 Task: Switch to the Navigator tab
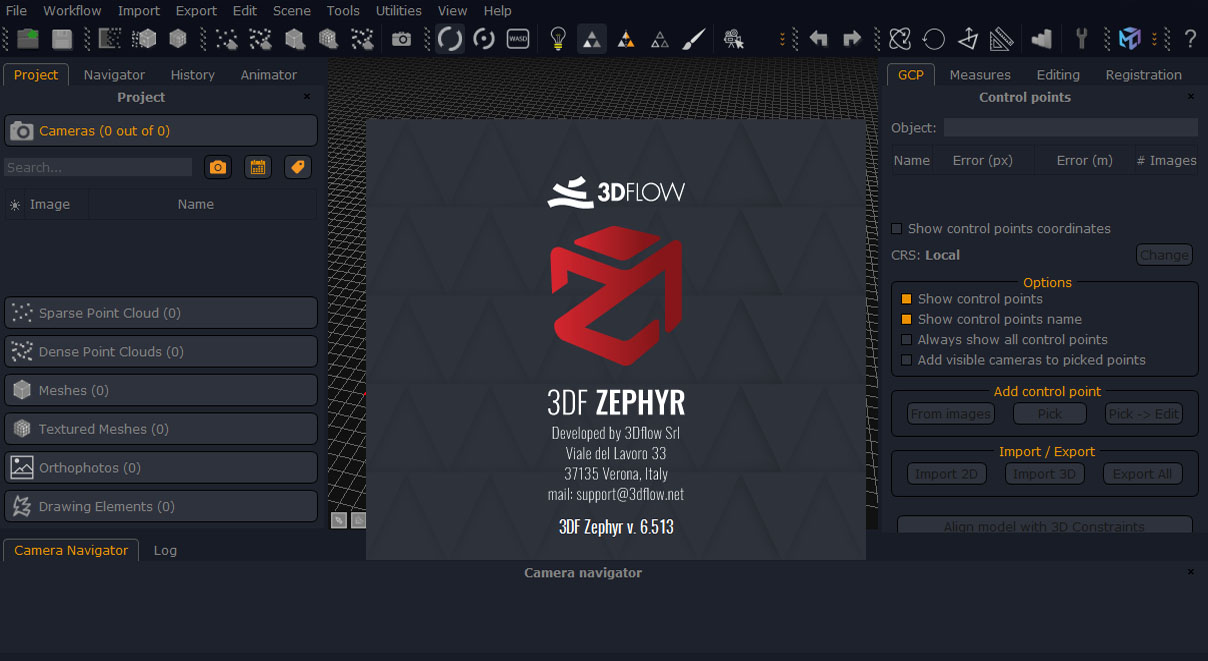pos(114,75)
